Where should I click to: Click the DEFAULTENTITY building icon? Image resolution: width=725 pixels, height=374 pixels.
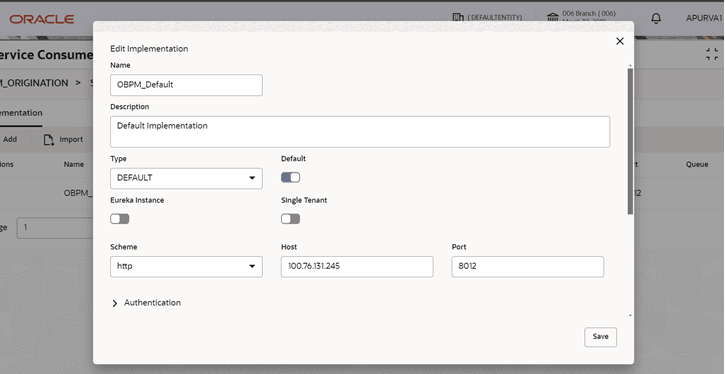[x=458, y=18]
